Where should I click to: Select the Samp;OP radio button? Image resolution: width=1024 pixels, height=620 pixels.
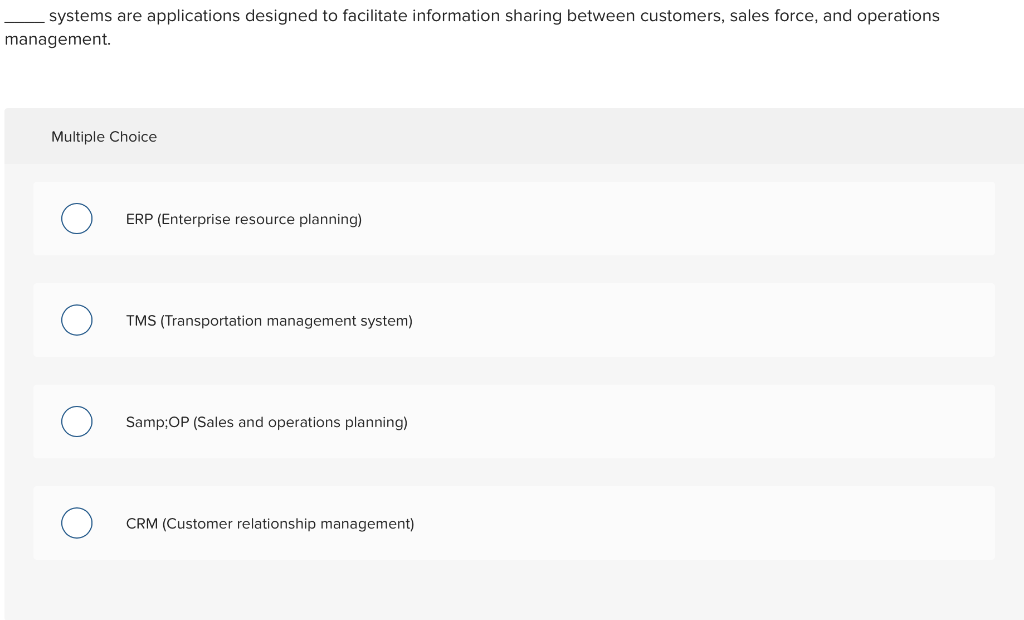coord(77,421)
